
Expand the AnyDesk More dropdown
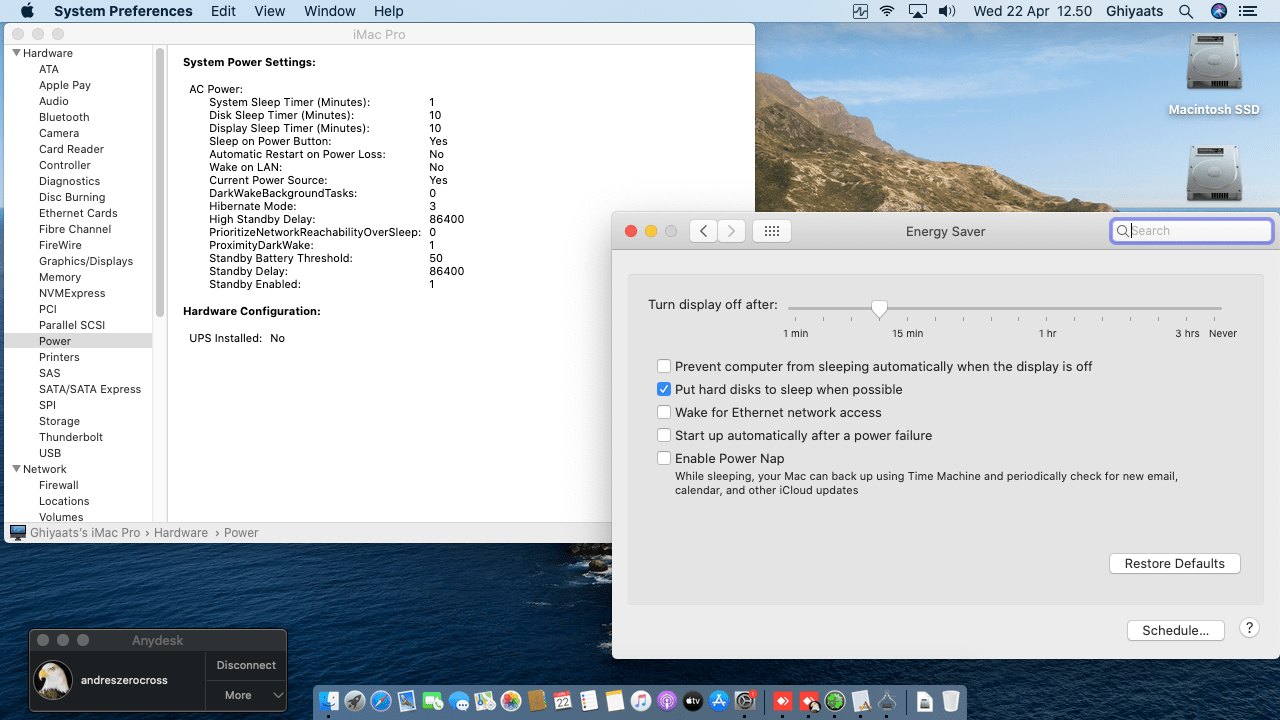tap(246, 695)
